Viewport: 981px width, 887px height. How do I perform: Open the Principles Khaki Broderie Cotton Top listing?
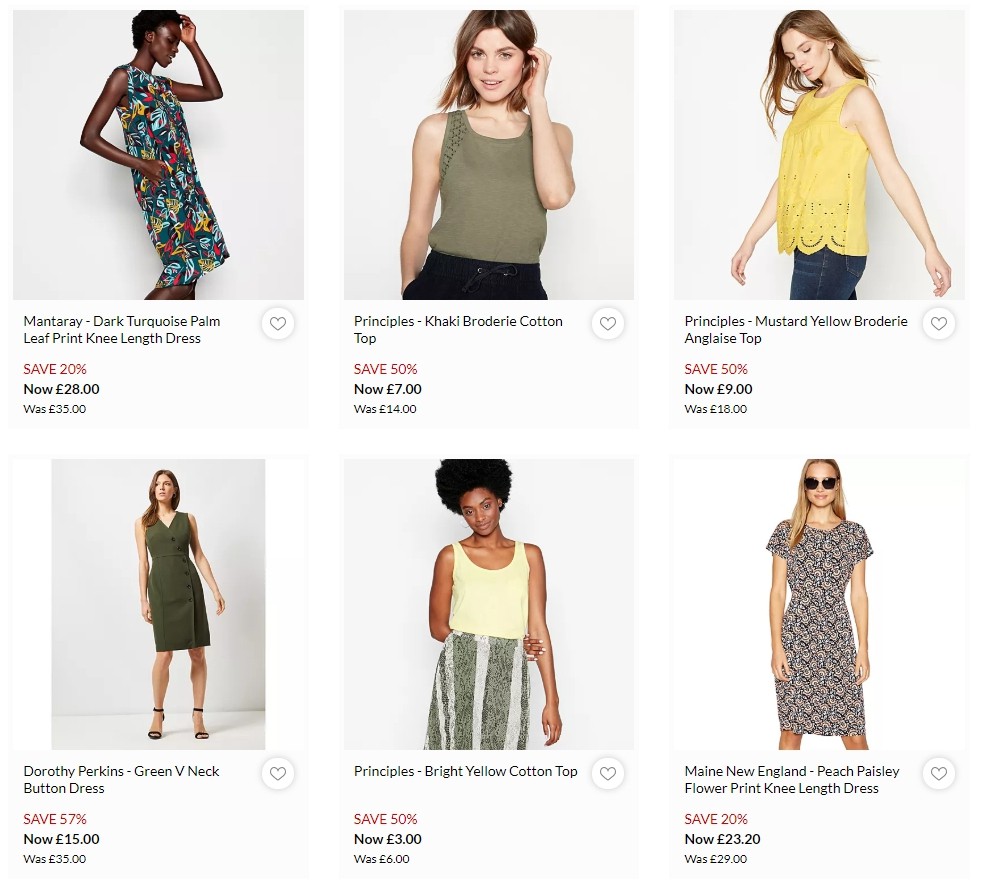(x=457, y=330)
